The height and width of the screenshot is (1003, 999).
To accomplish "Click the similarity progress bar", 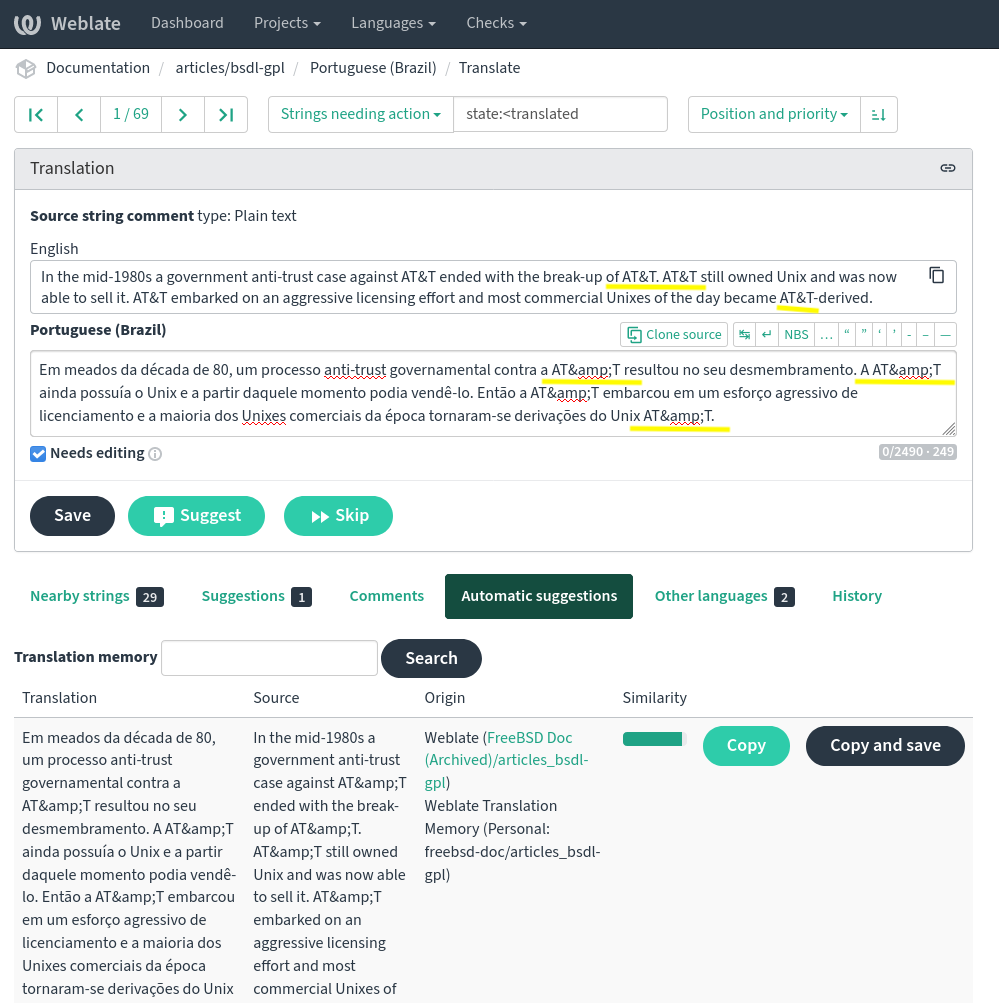I will [x=653, y=740].
